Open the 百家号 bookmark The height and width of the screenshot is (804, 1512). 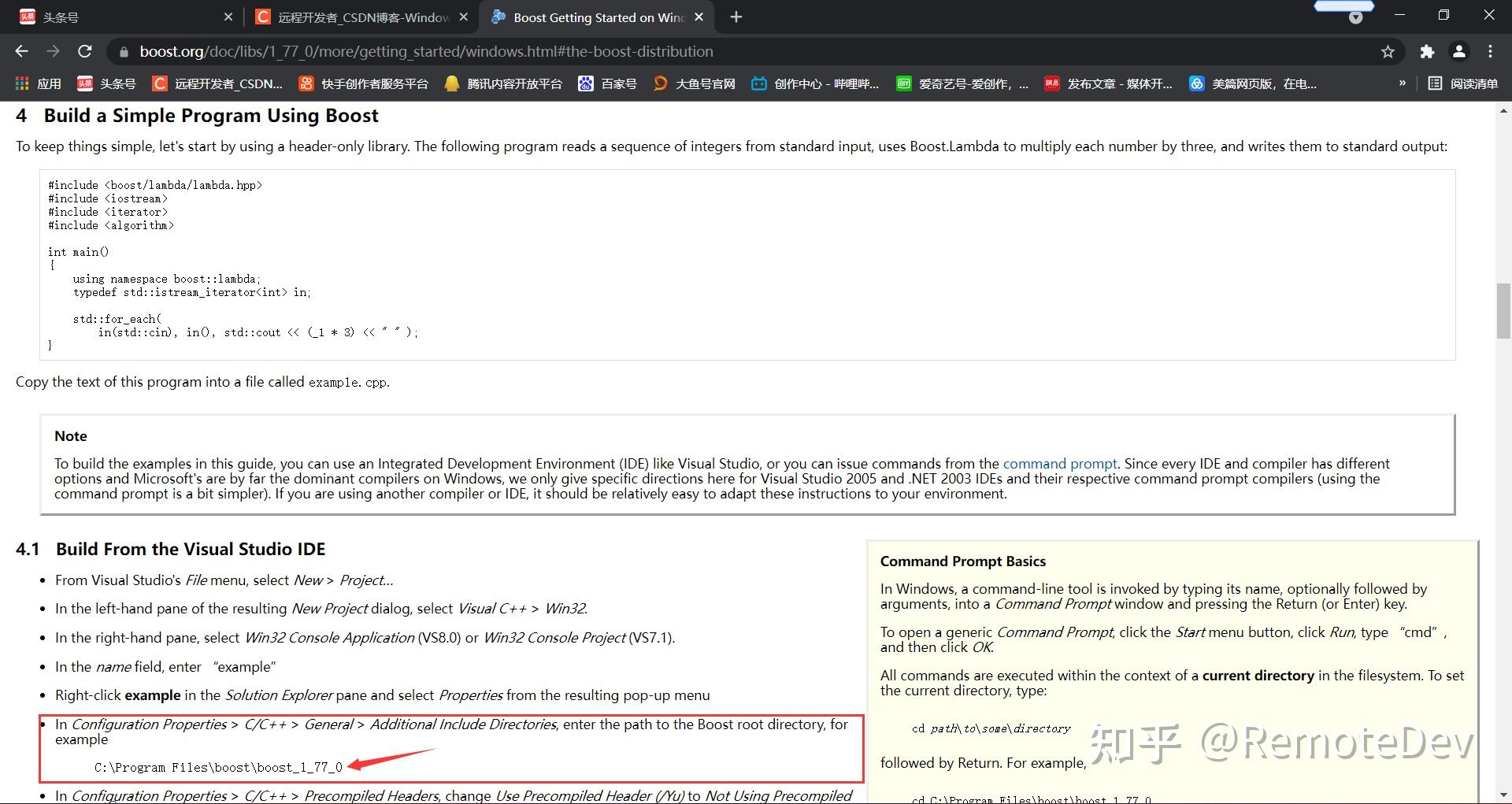coord(607,83)
